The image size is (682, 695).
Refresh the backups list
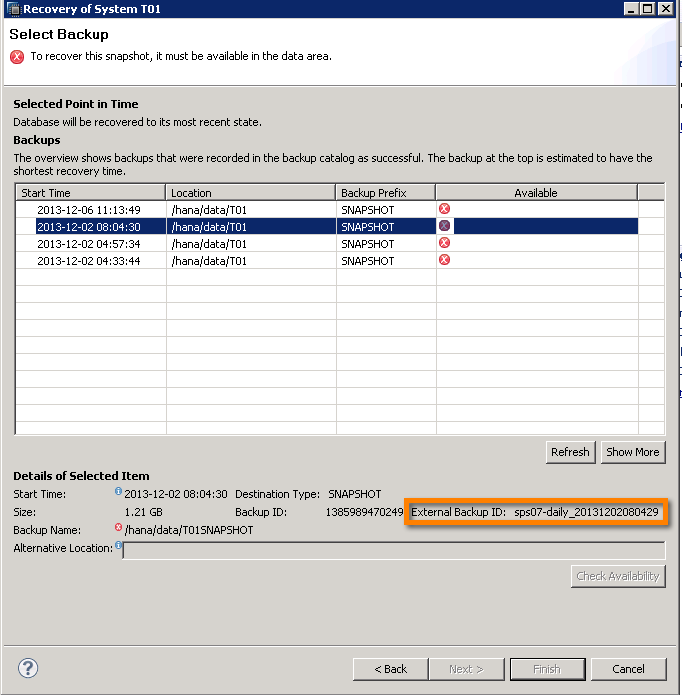pos(570,452)
